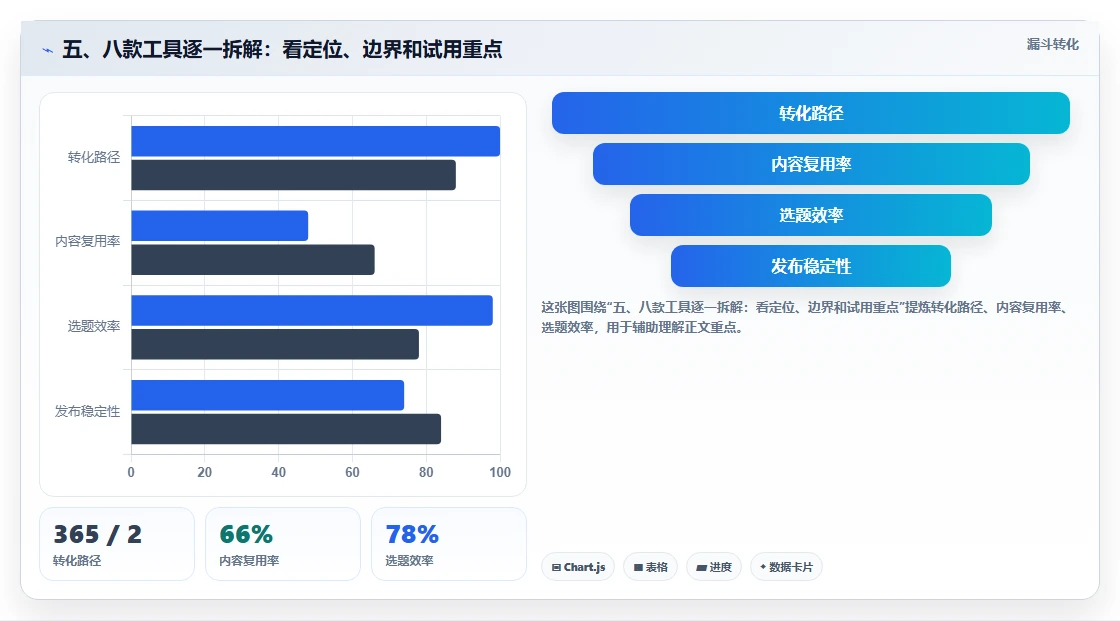Click the x-axis tick value 80
The height and width of the screenshot is (621, 1120).
point(426,472)
